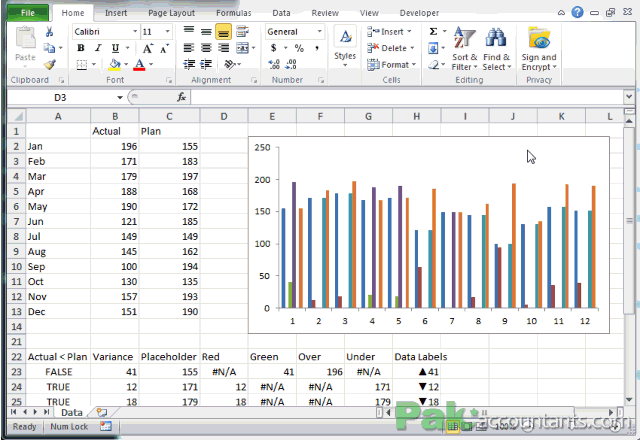Apply Percent Style
Image resolution: width=640 pixels, height=440 pixels.
point(299,48)
